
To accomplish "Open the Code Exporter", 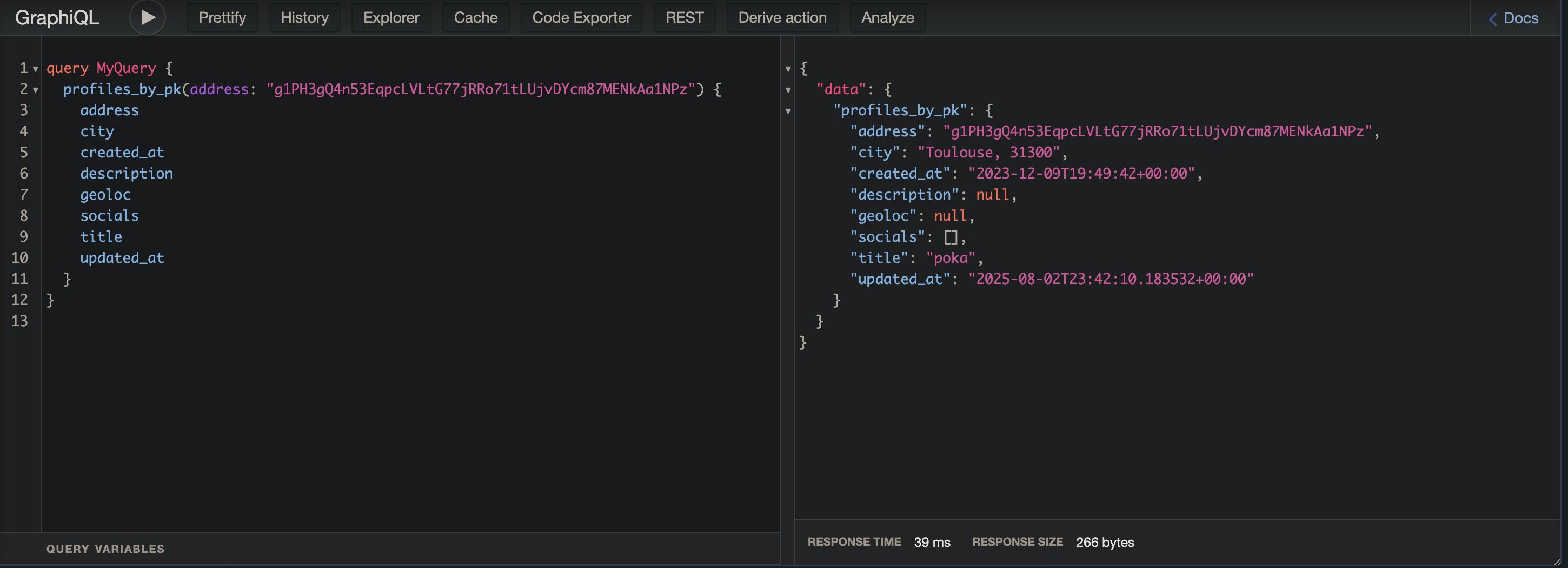I will pos(581,18).
